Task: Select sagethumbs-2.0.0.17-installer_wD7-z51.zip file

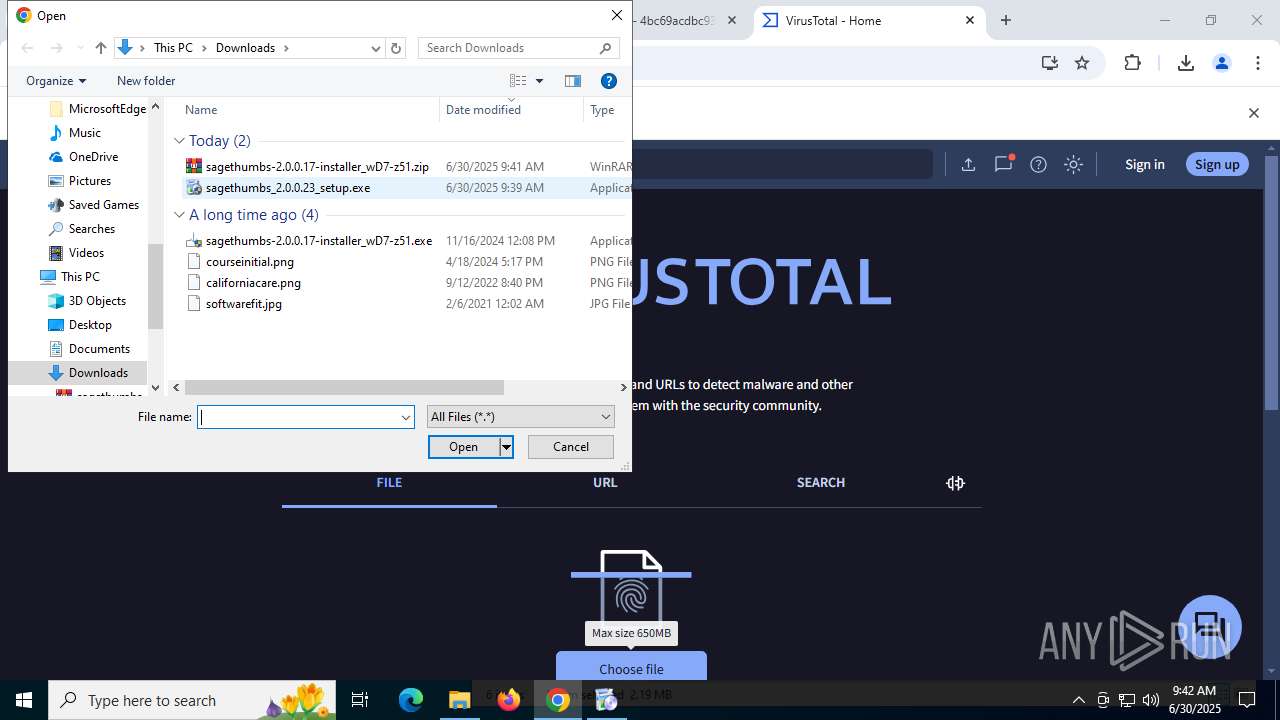Action: coord(317,167)
